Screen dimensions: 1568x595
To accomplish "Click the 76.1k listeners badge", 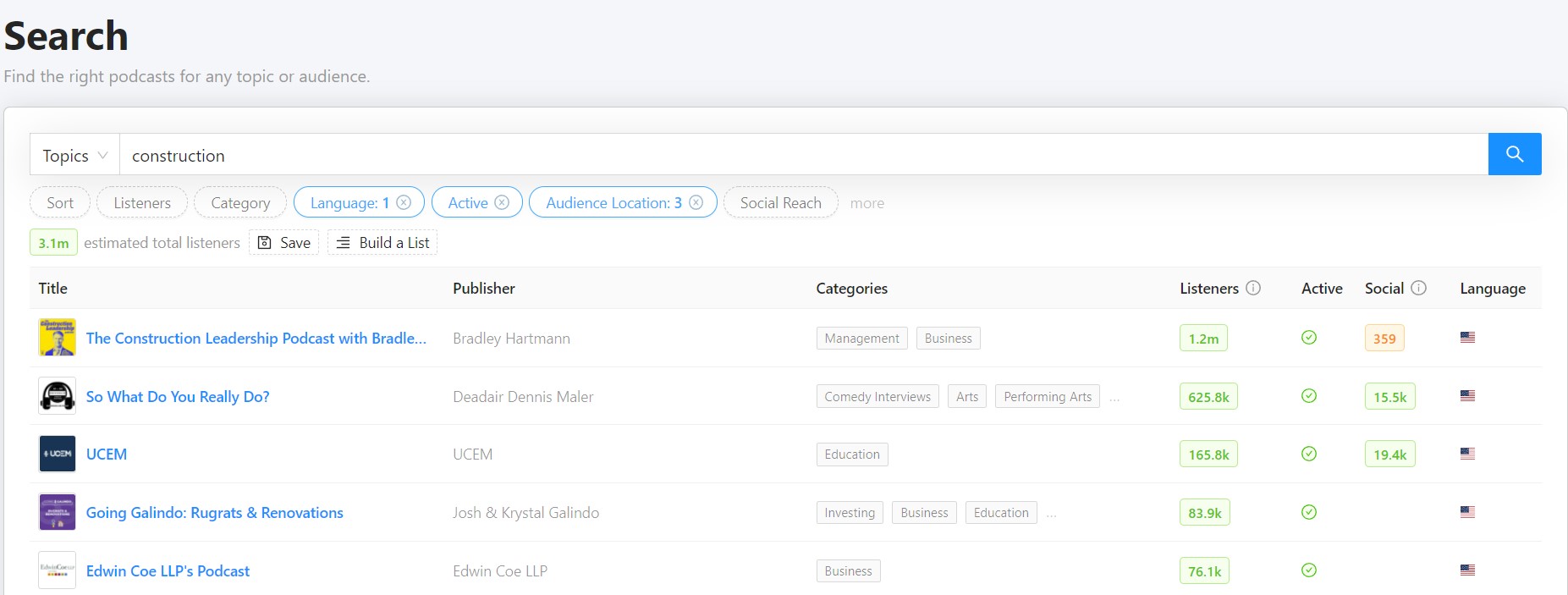I will click(1204, 571).
